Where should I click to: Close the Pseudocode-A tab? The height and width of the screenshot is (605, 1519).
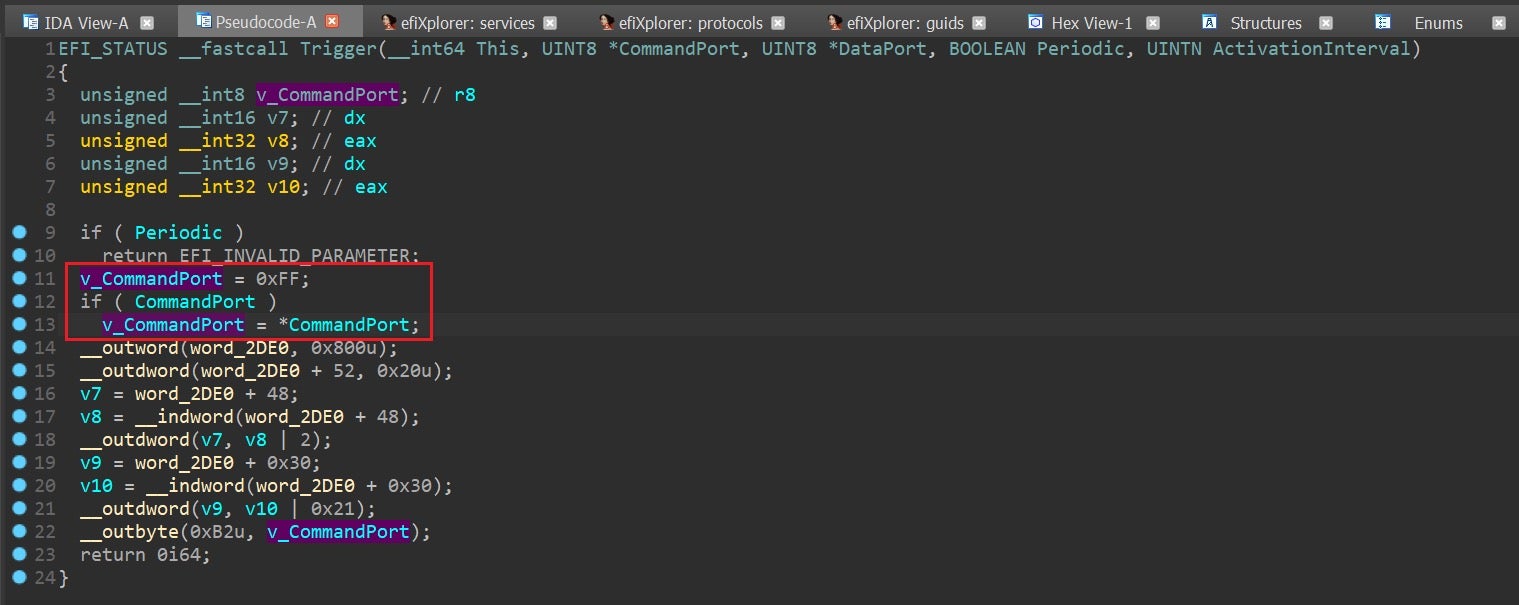coord(333,22)
